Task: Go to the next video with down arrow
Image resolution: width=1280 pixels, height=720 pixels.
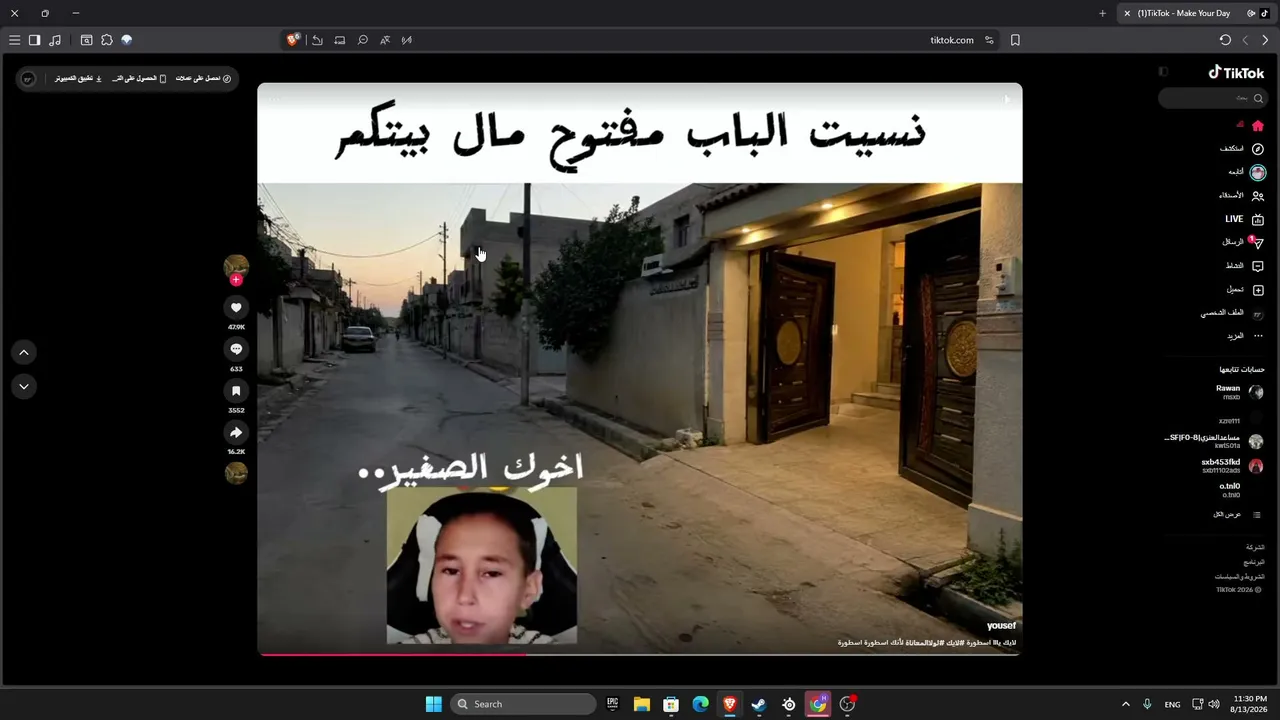Action: point(24,386)
